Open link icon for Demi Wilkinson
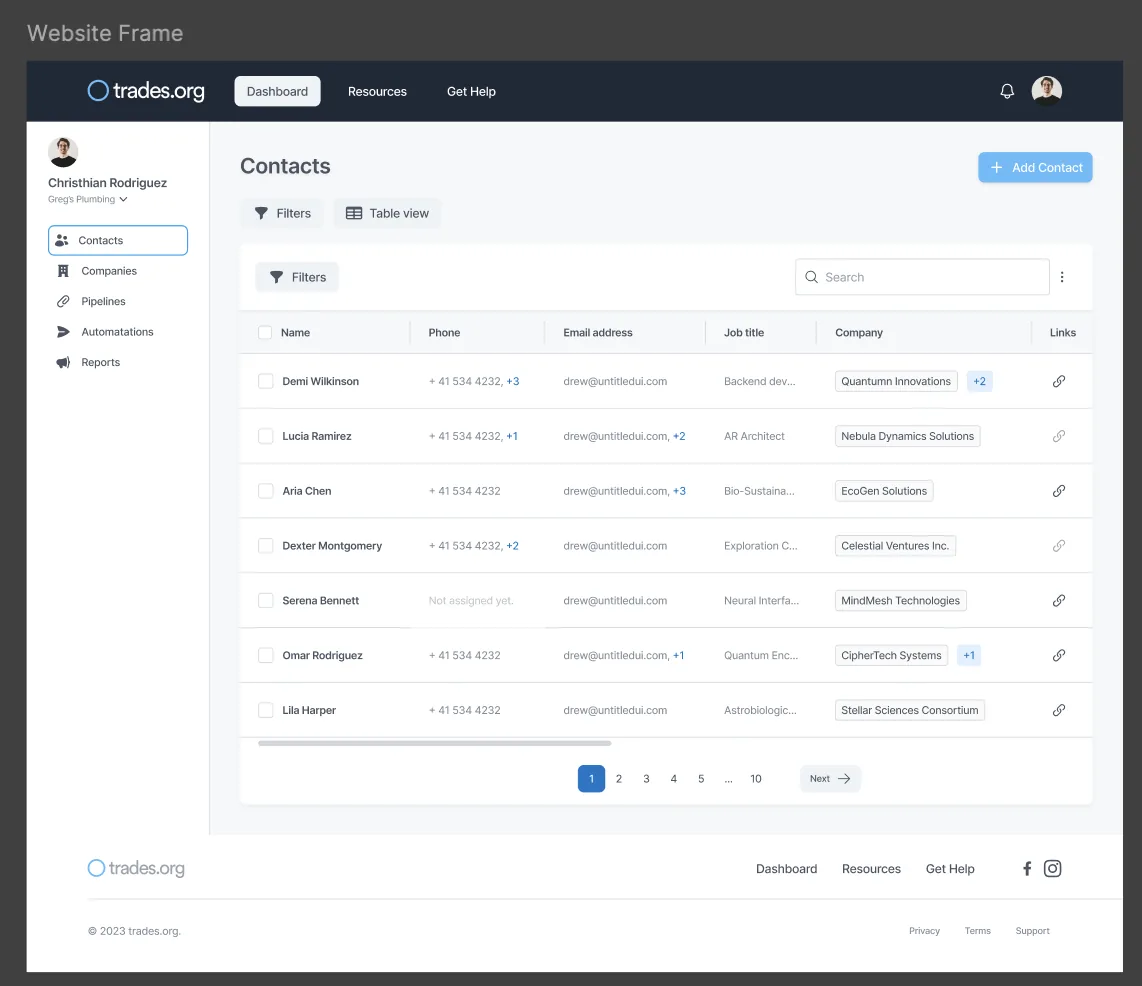Viewport: 1142px width, 986px height. click(x=1059, y=381)
